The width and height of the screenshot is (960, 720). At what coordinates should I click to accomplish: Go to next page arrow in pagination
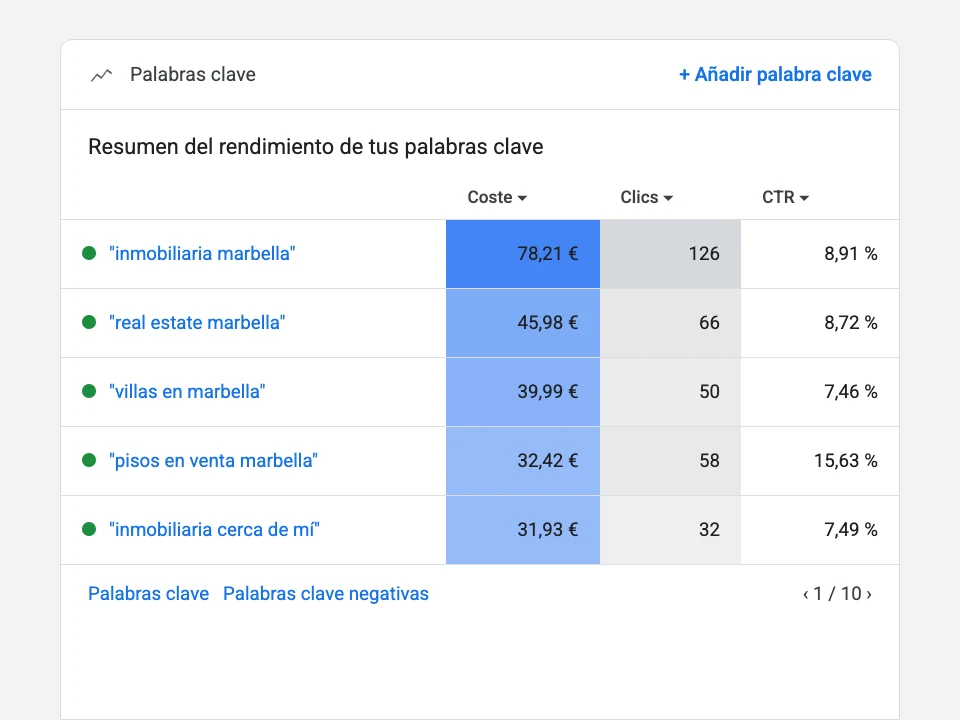(869, 594)
